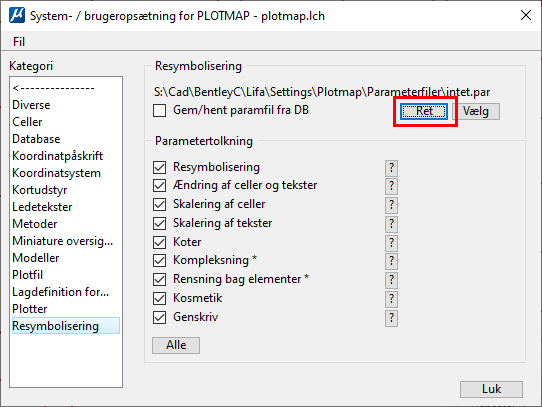Click the question mark beside Koter
The height and width of the screenshot is (407, 542).
(x=391, y=243)
